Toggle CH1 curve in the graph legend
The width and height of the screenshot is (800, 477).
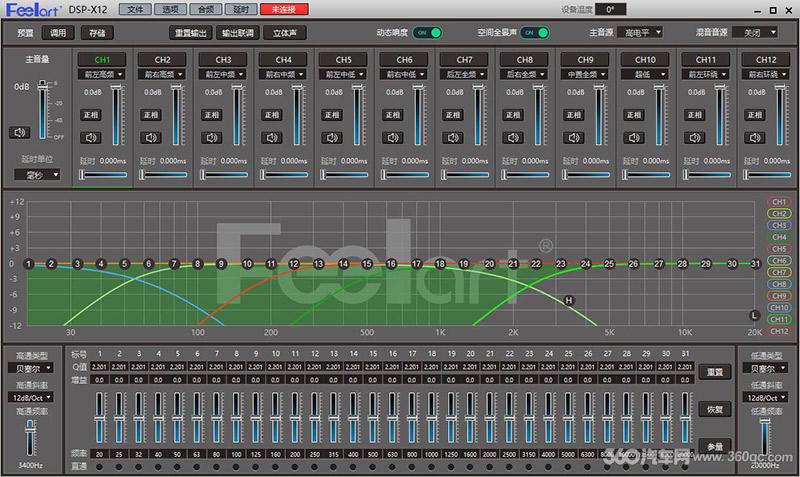tap(779, 202)
